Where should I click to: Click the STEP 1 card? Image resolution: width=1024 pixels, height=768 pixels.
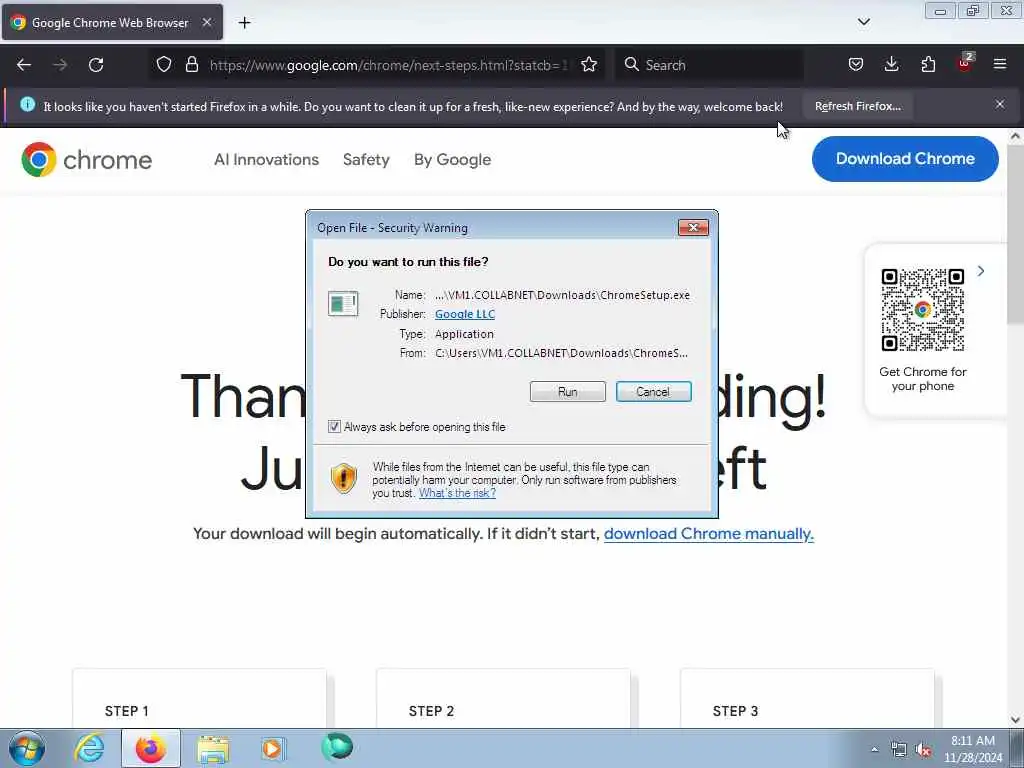coord(199,699)
